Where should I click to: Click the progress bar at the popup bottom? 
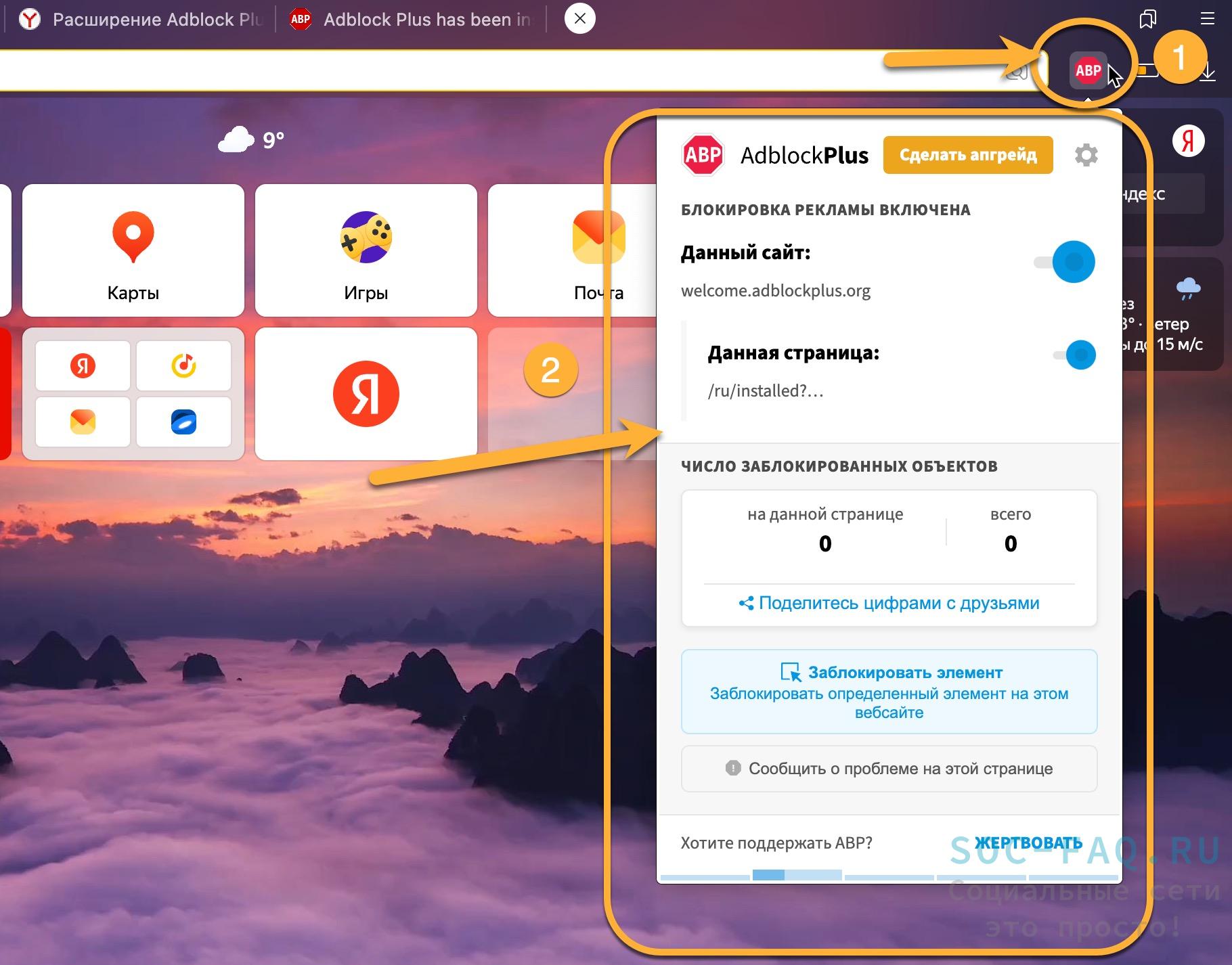(889, 875)
